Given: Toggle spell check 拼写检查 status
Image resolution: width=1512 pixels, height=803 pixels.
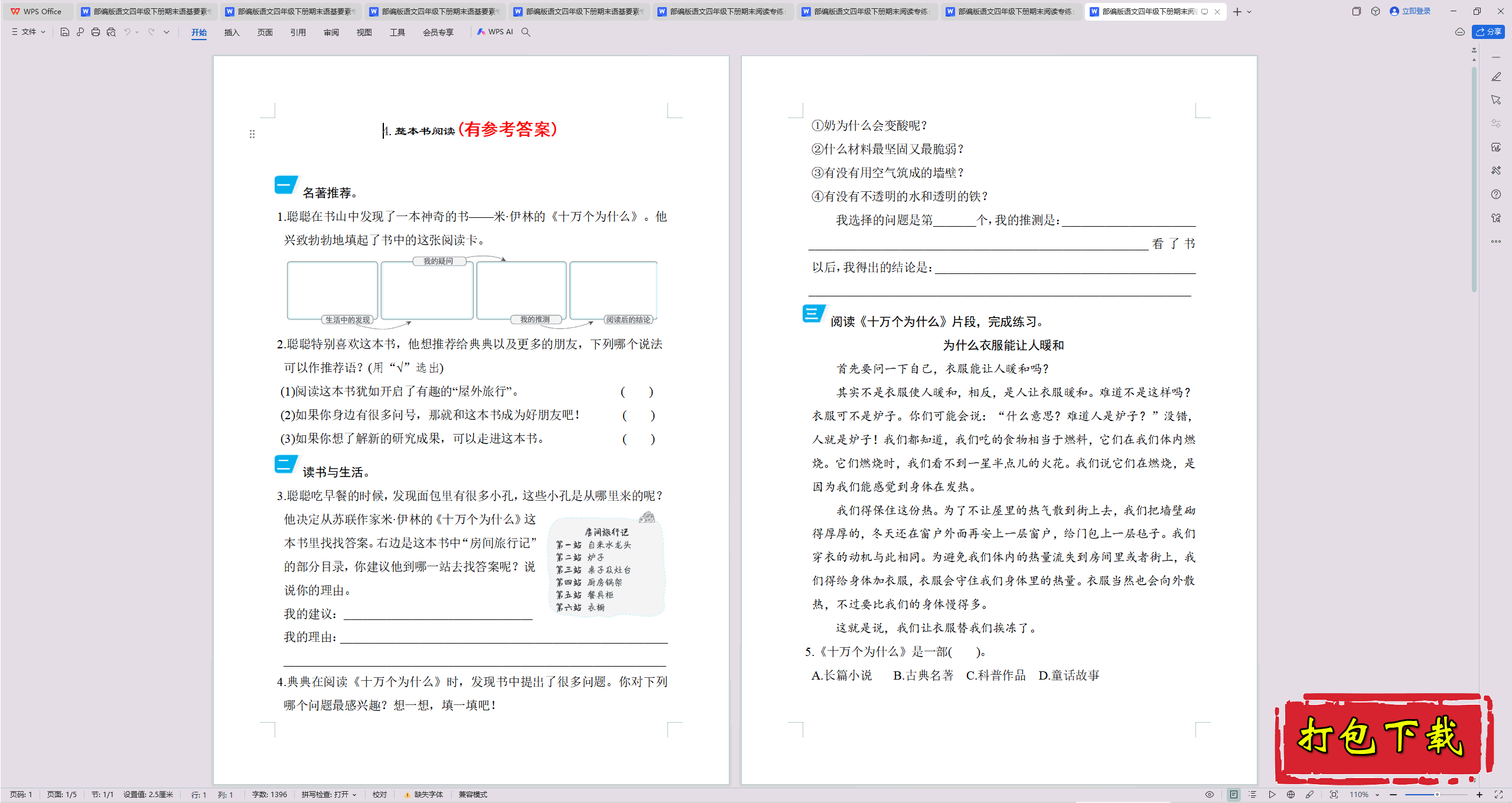Looking at the screenshot, I should 329,795.
